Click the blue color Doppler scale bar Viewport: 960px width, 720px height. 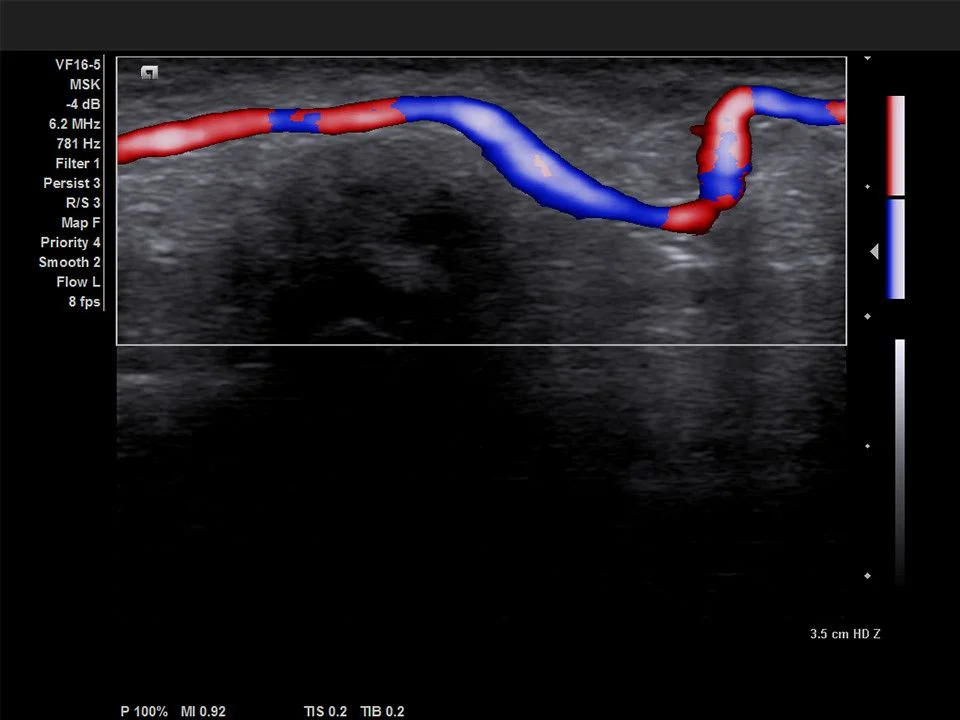click(x=895, y=248)
